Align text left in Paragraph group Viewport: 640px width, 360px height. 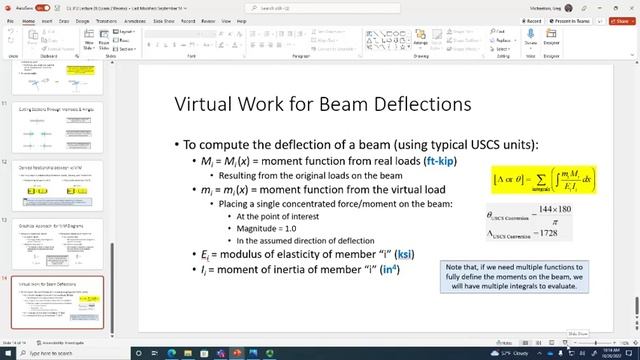click(253, 45)
